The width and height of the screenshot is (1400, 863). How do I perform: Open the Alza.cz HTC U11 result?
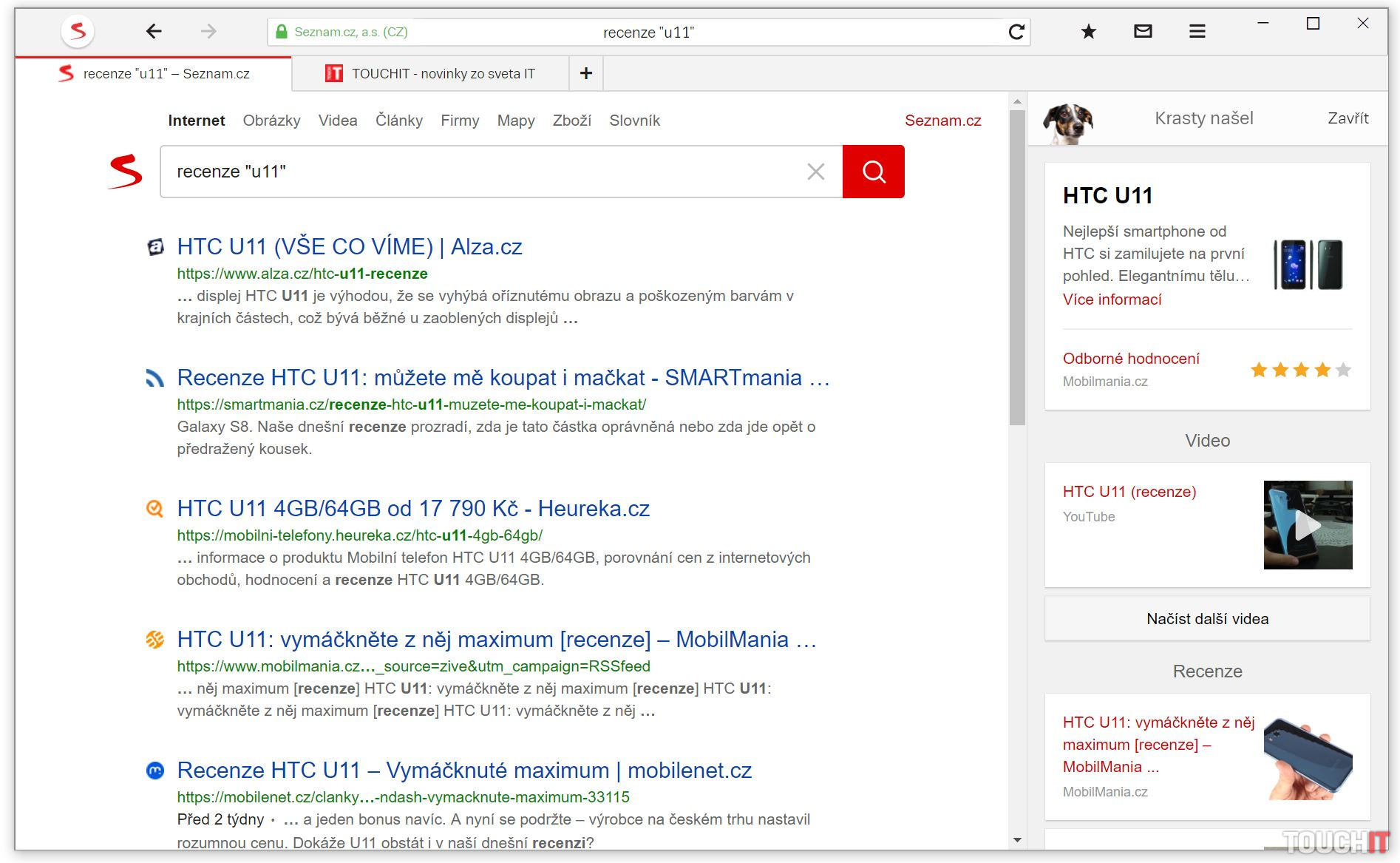(349, 246)
